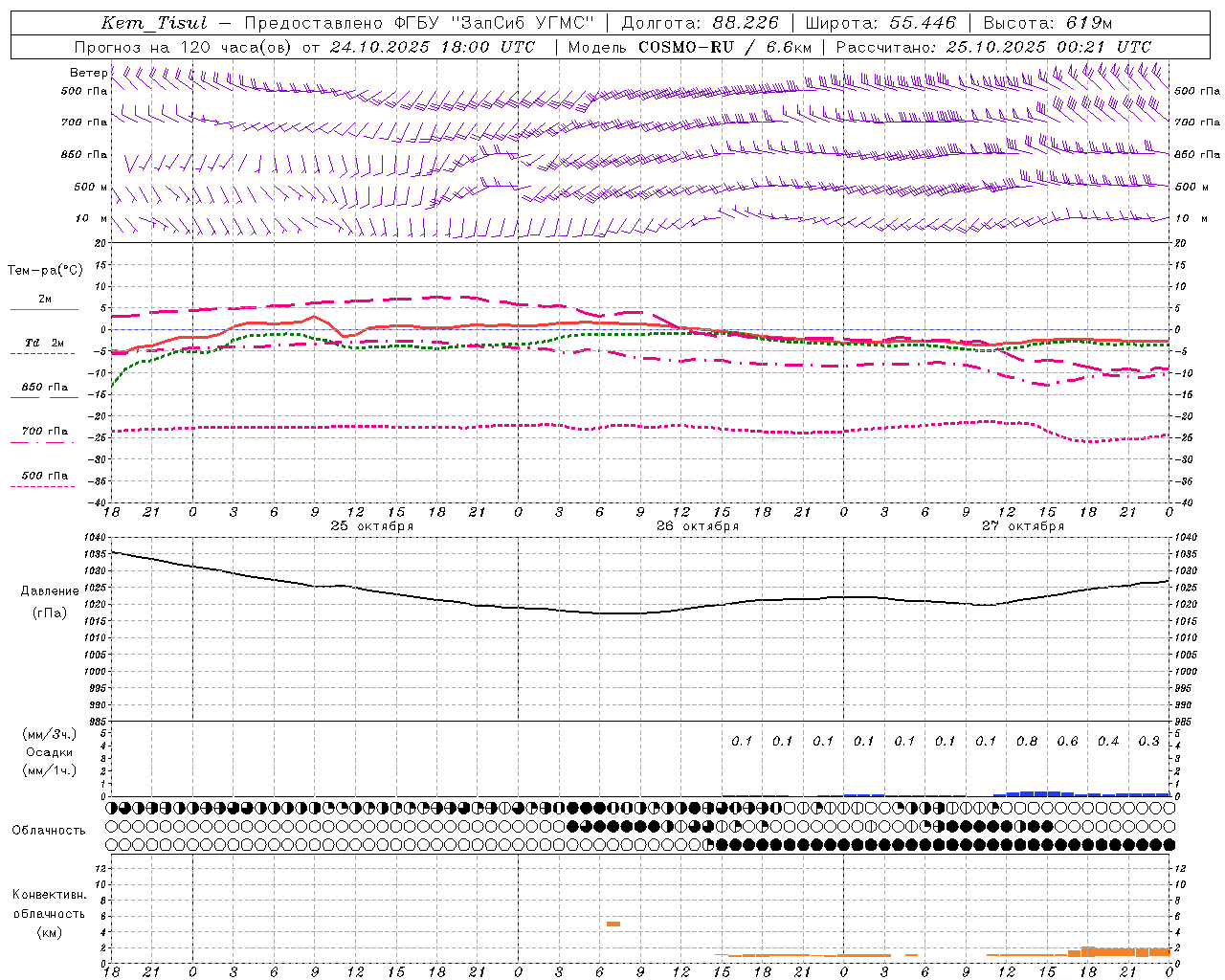
Task: Click the 0.3 precipitation value
Action: pyautogui.click(x=1149, y=741)
